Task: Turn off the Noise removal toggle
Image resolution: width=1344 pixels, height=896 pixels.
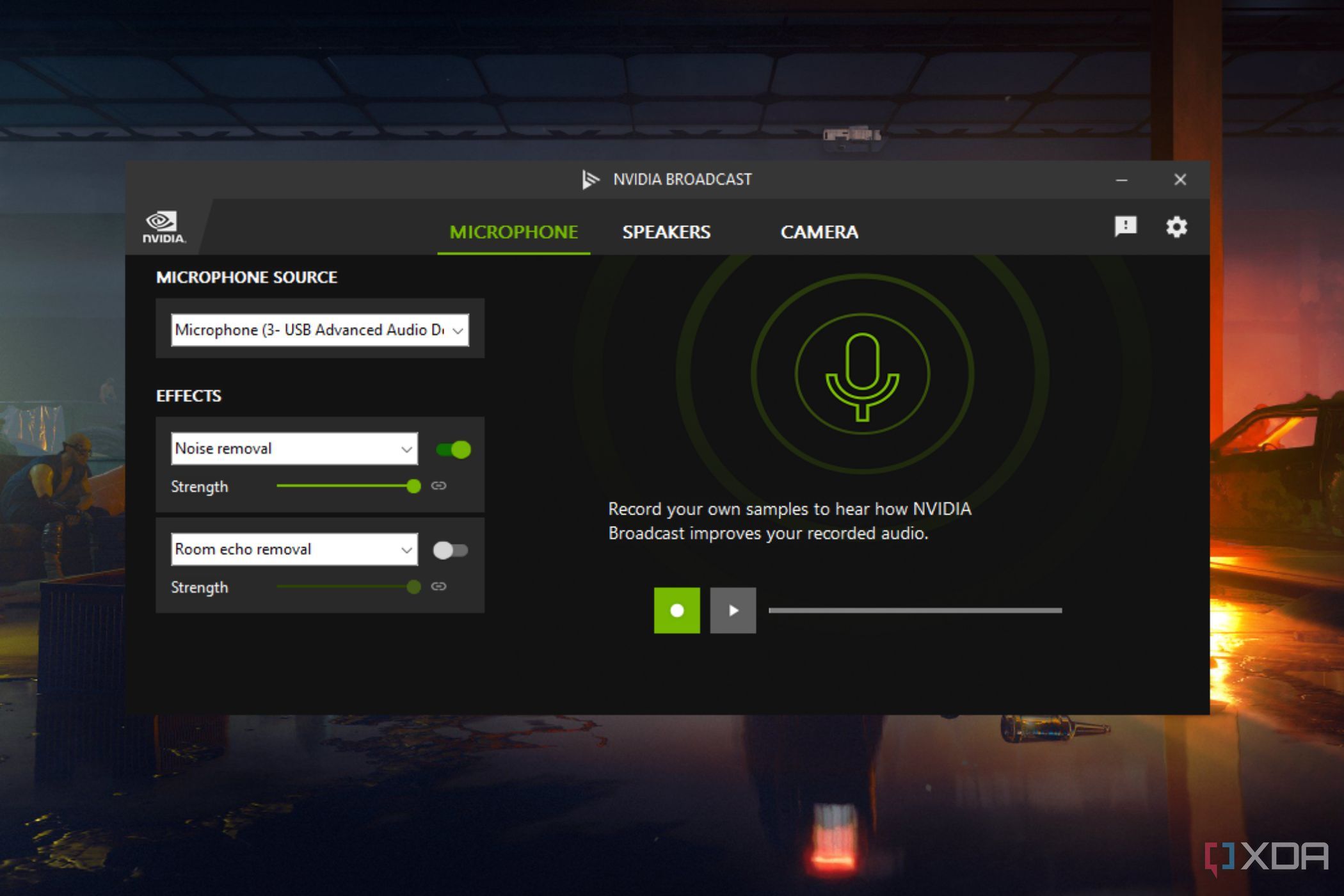Action: tap(453, 449)
